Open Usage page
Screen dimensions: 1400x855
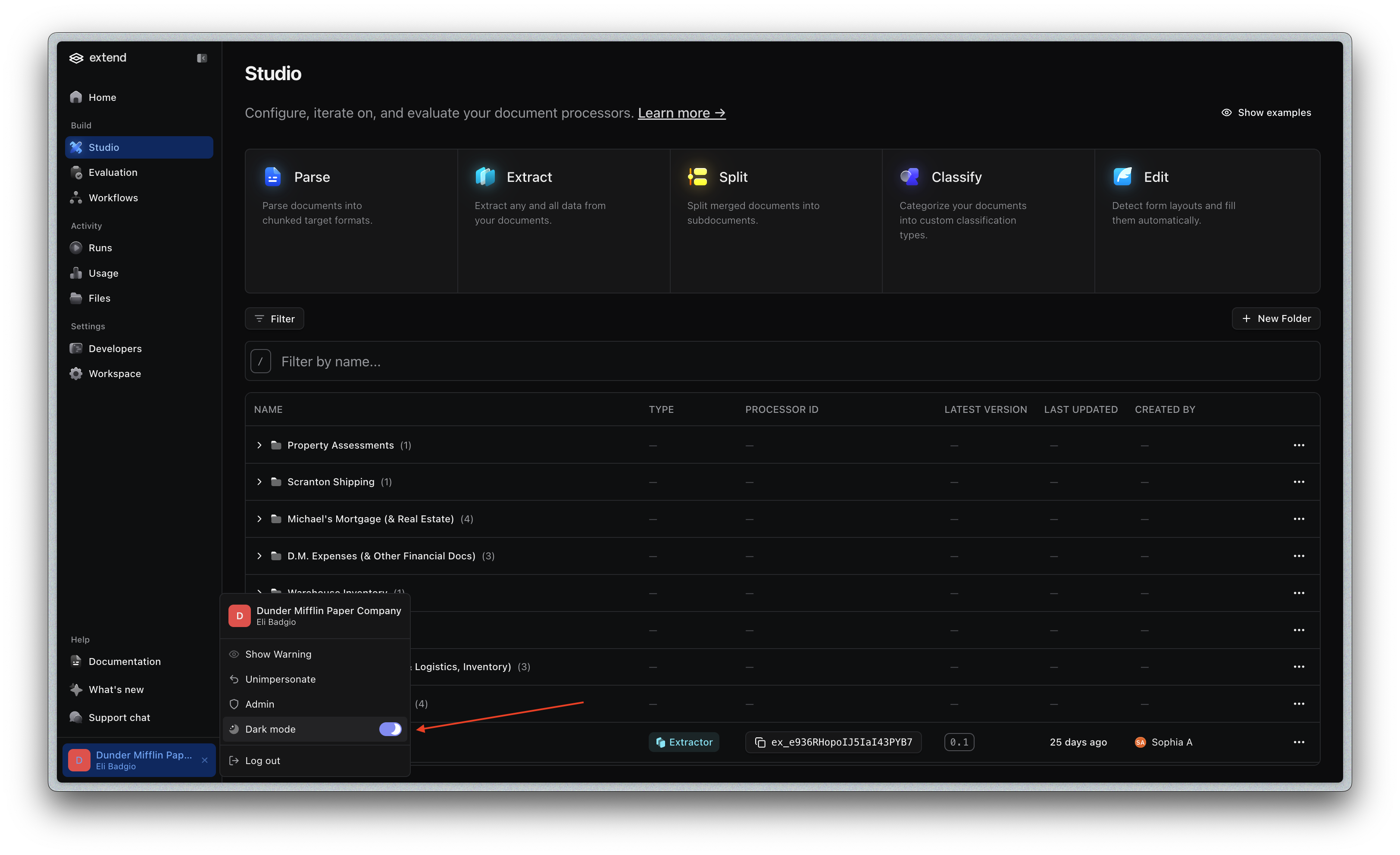pos(139,273)
